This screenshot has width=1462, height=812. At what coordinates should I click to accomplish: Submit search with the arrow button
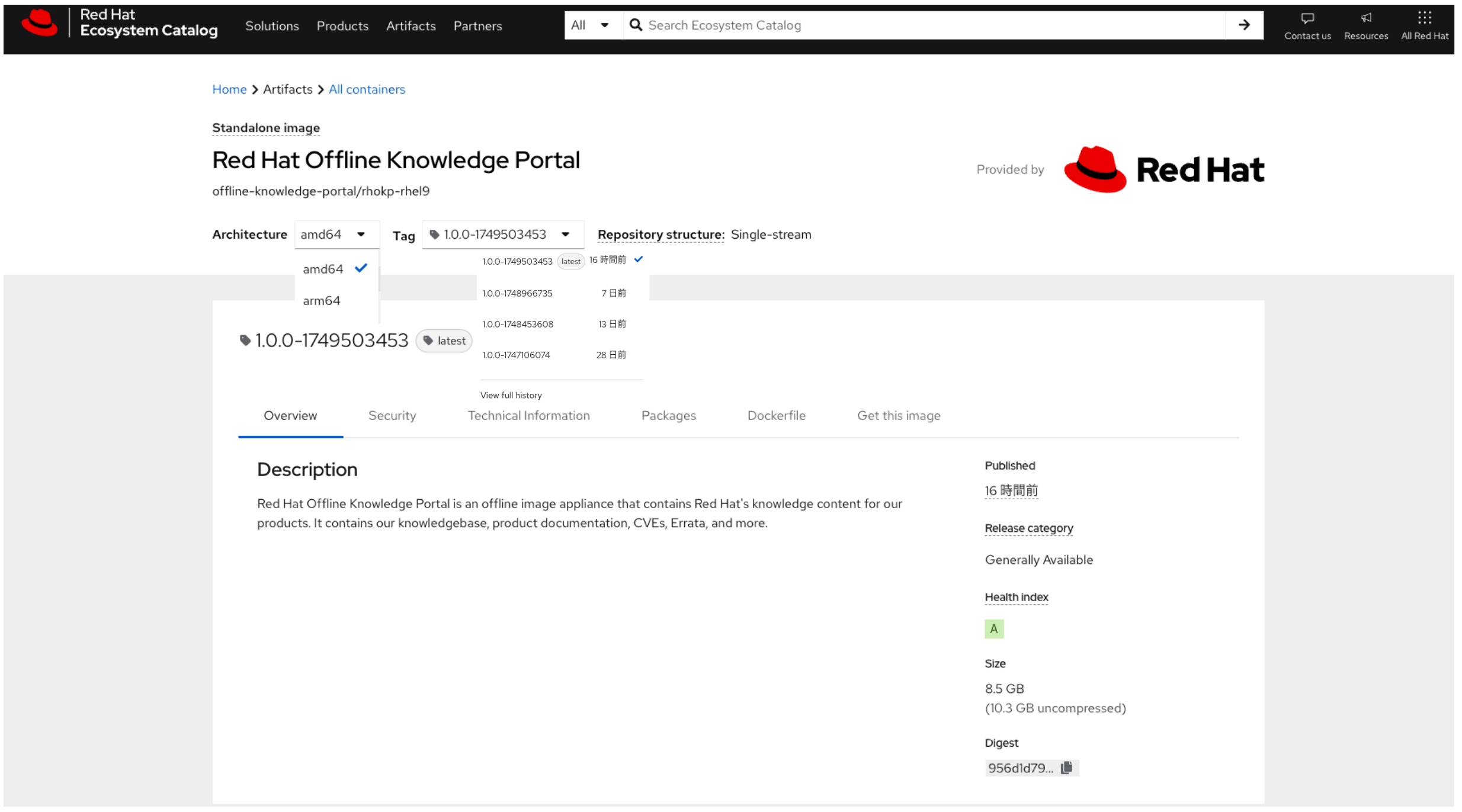point(1244,25)
